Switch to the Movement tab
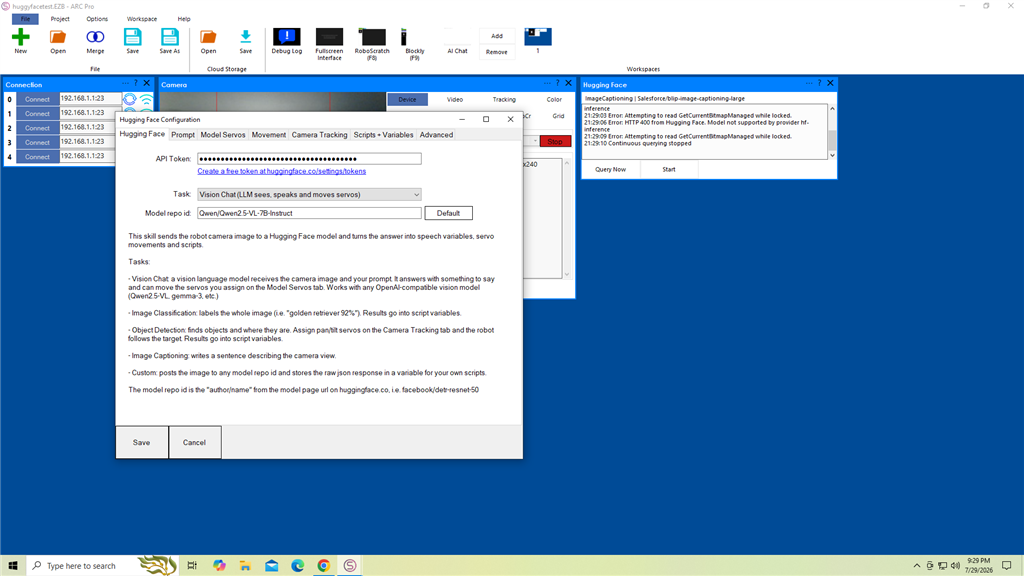This screenshot has width=1024, height=576. [x=268, y=135]
